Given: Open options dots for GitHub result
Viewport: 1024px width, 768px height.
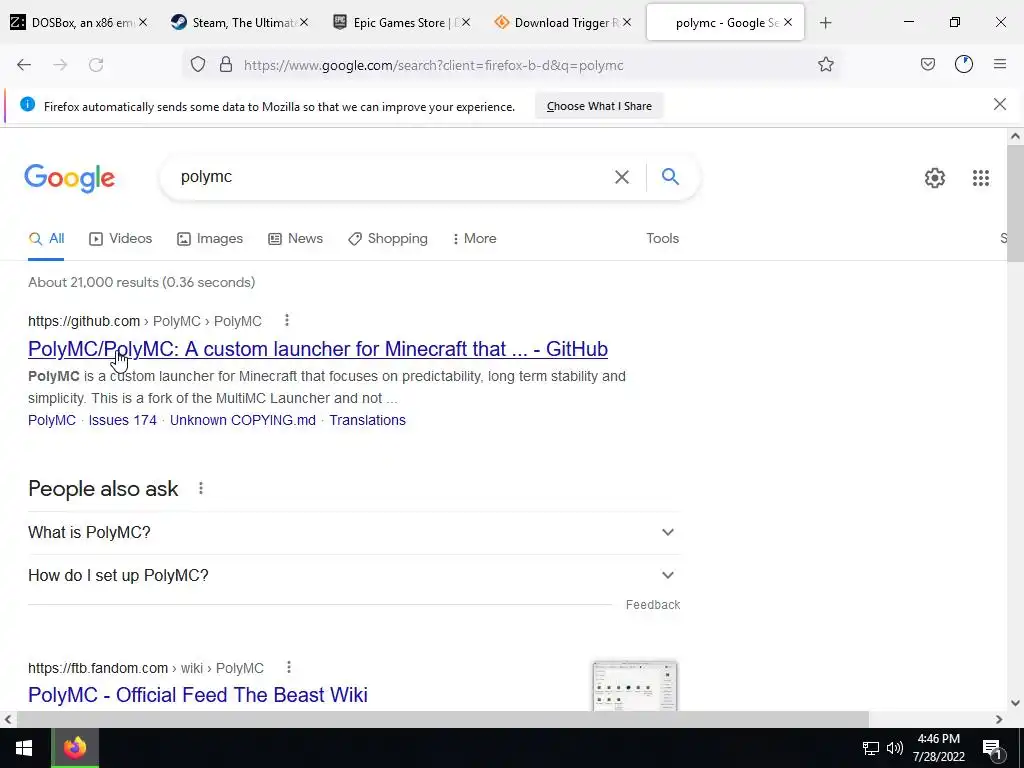Looking at the screenshot, I should tap(287, 320).
